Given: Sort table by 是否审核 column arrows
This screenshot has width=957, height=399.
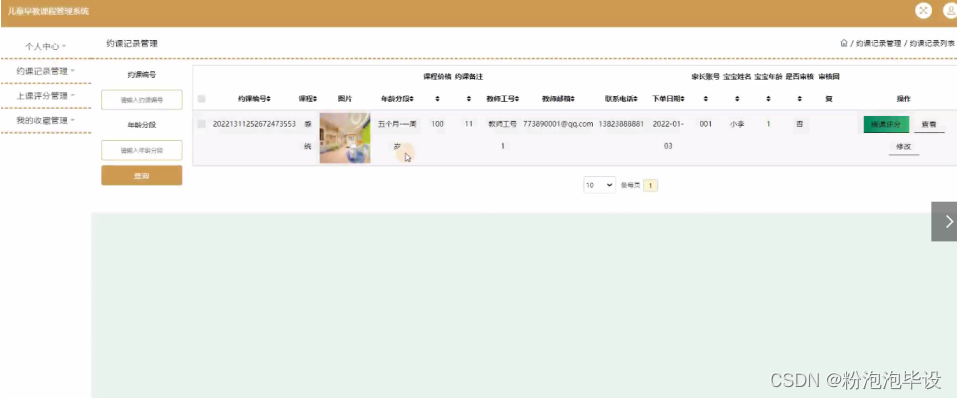Looking at the screenshot, I should pyautogui.click(x=800, y=98).
